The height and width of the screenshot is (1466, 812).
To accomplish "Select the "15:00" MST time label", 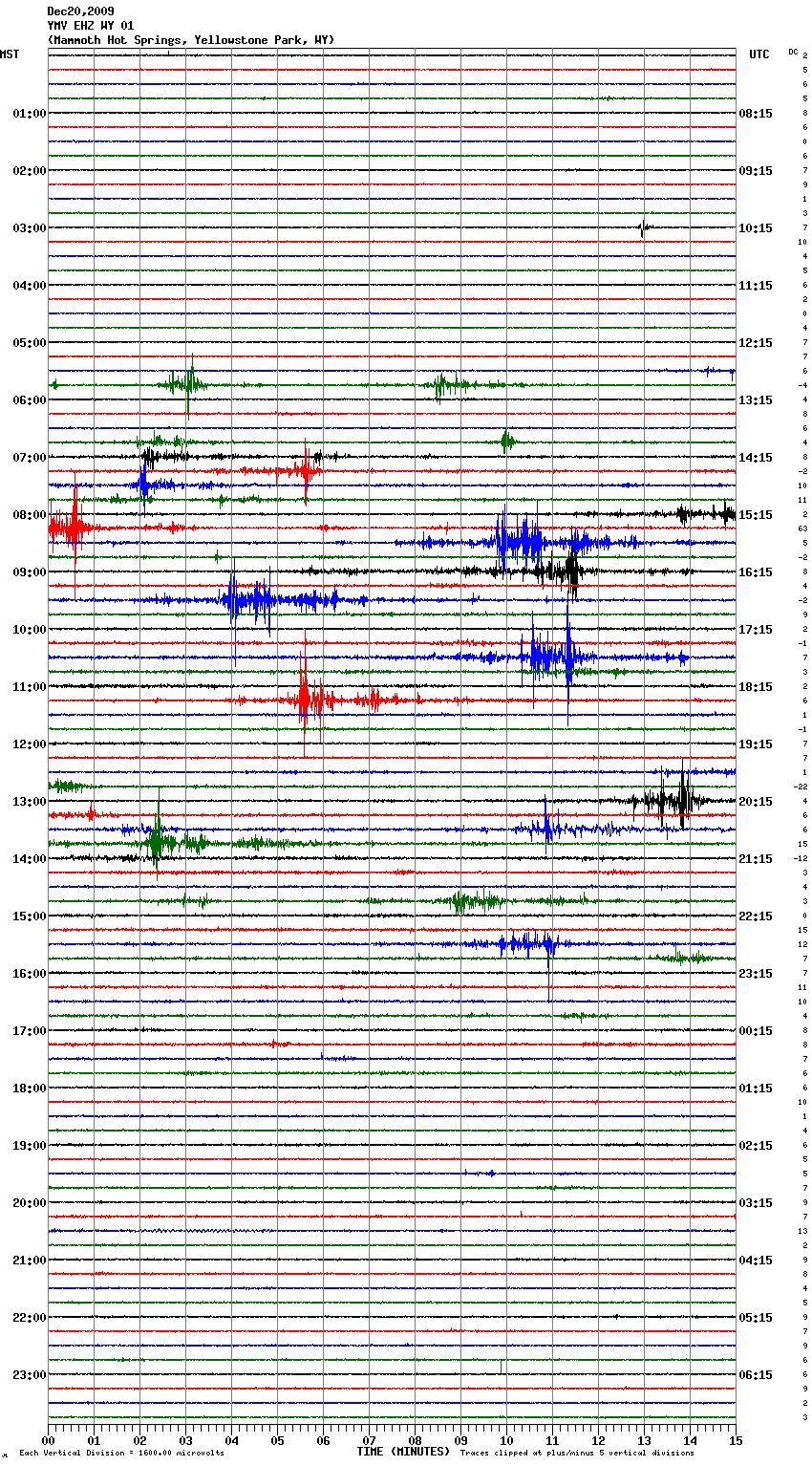I will (x=30, y=916).
